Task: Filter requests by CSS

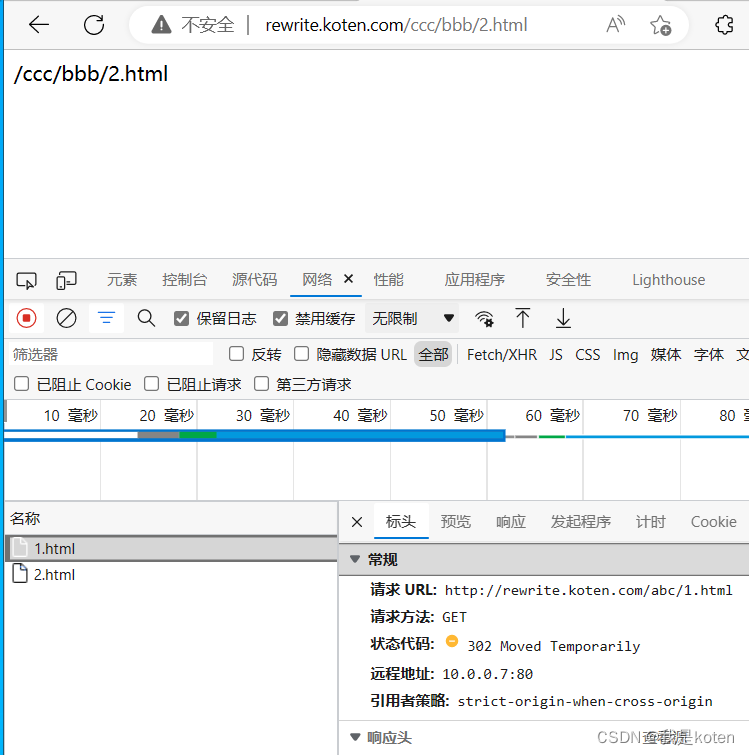Action: 587,355
